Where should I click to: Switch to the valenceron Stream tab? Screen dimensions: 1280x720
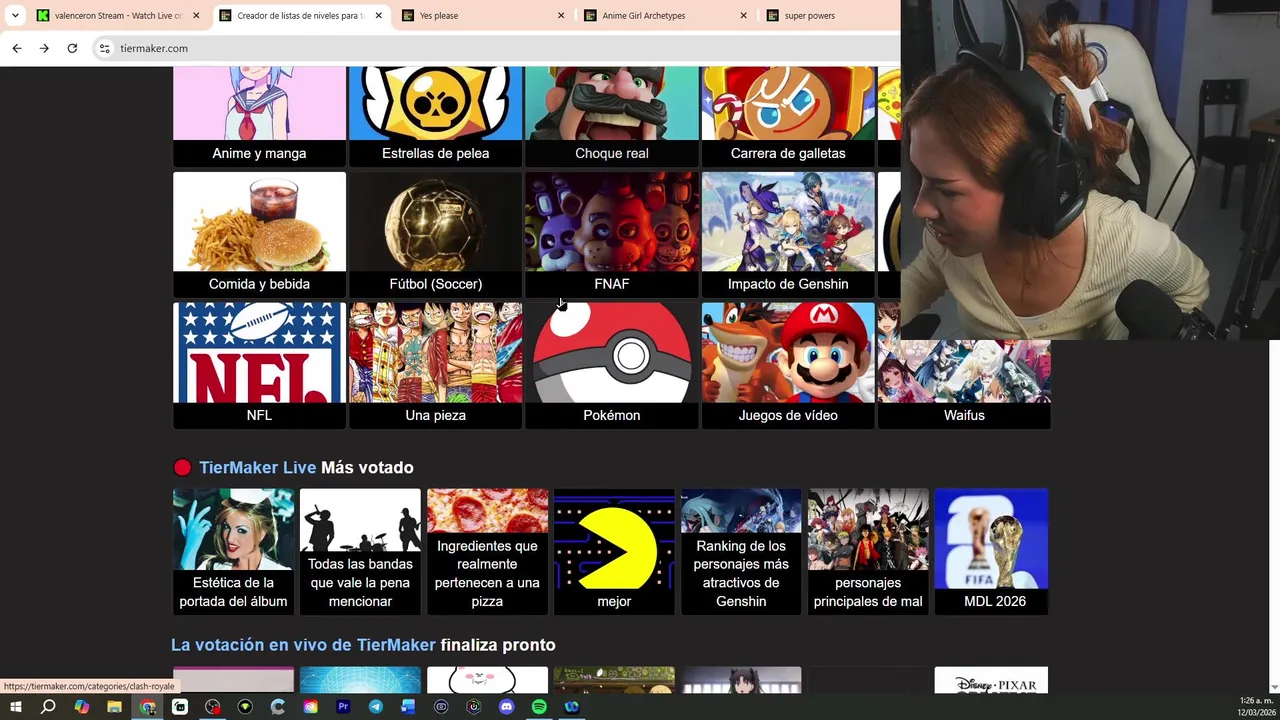pyautogui.click(x=118, y=15)
